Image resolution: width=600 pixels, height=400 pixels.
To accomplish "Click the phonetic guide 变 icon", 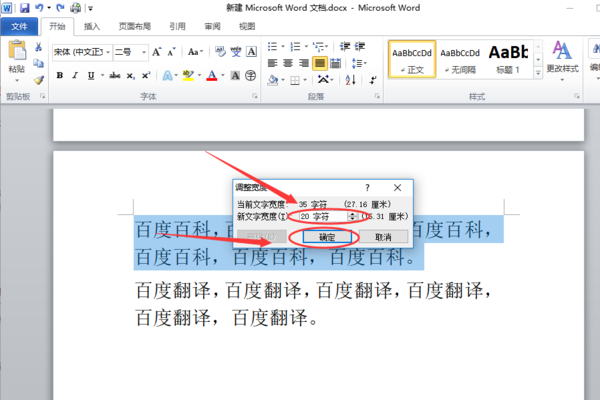I will click(x=236, y=52).
